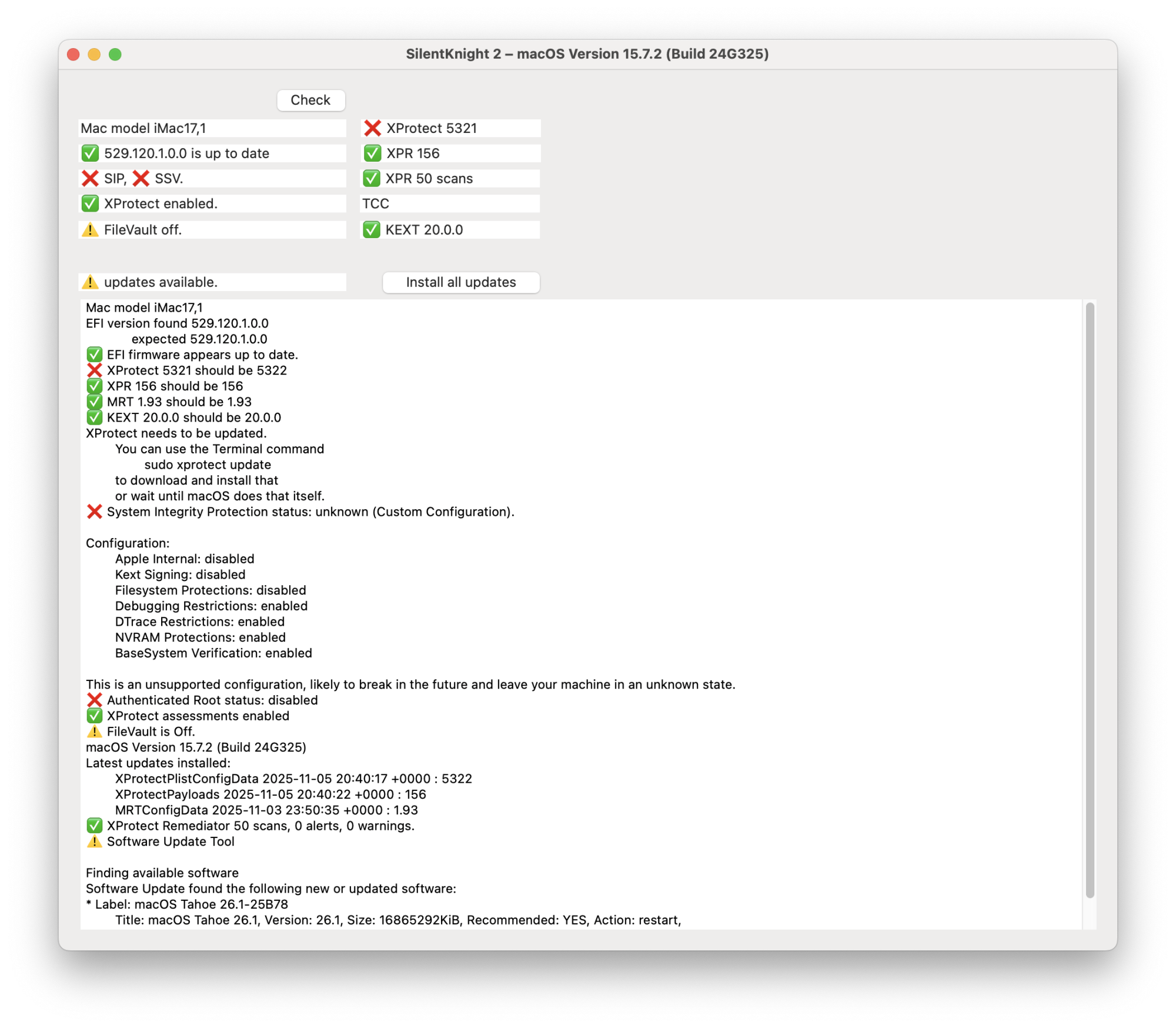
Task: Click the green check next to XProtect enabled
Action: coord(89,203)
